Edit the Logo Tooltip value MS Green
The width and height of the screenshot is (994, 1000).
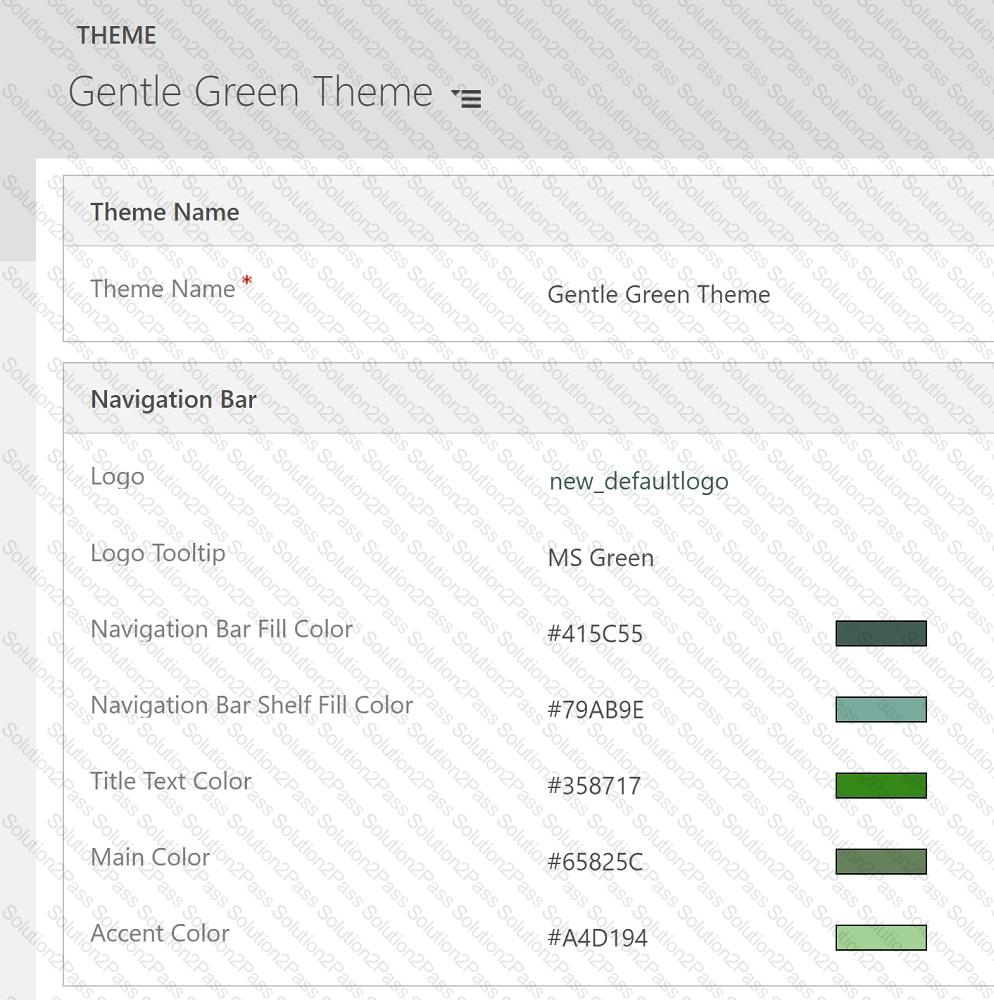click(x=600, y=558)
